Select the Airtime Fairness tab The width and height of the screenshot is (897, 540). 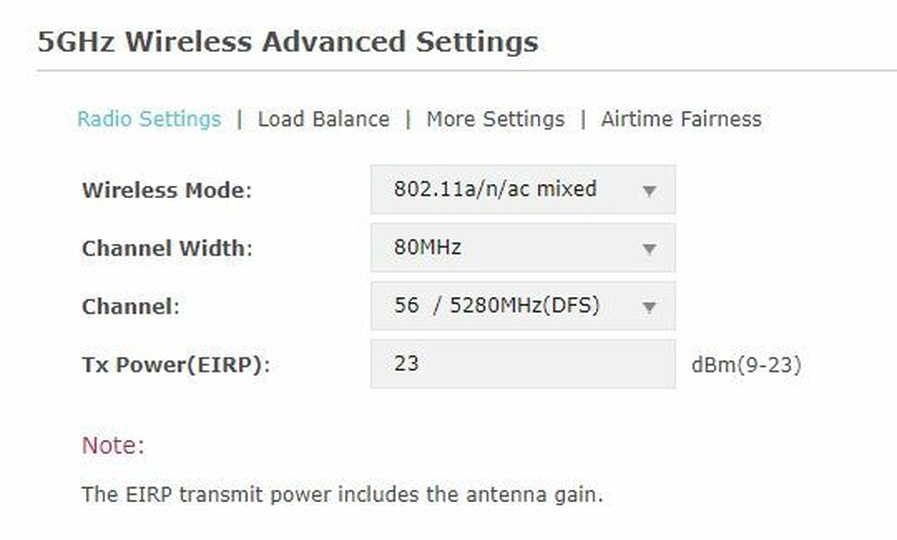(681, 119)
